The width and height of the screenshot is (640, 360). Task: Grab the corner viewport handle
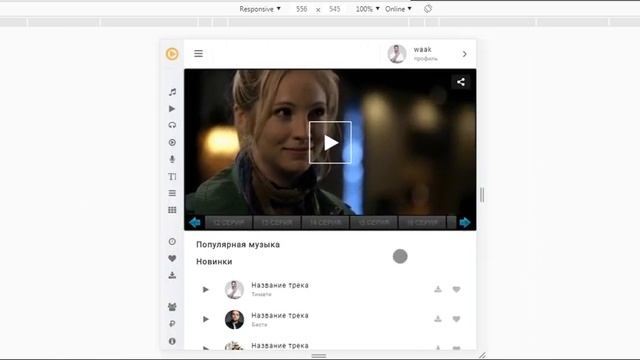click(482, 356)
